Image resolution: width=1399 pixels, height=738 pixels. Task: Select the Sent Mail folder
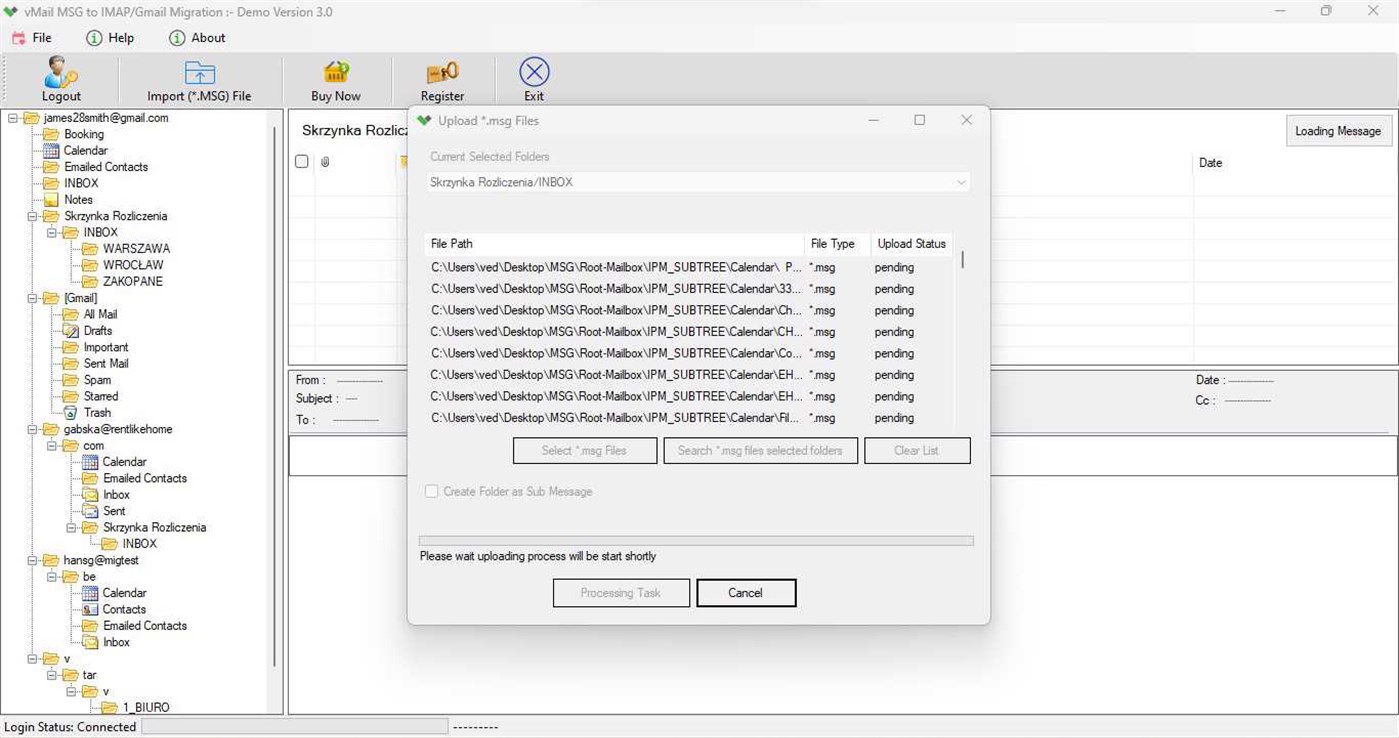pos(106,364)
